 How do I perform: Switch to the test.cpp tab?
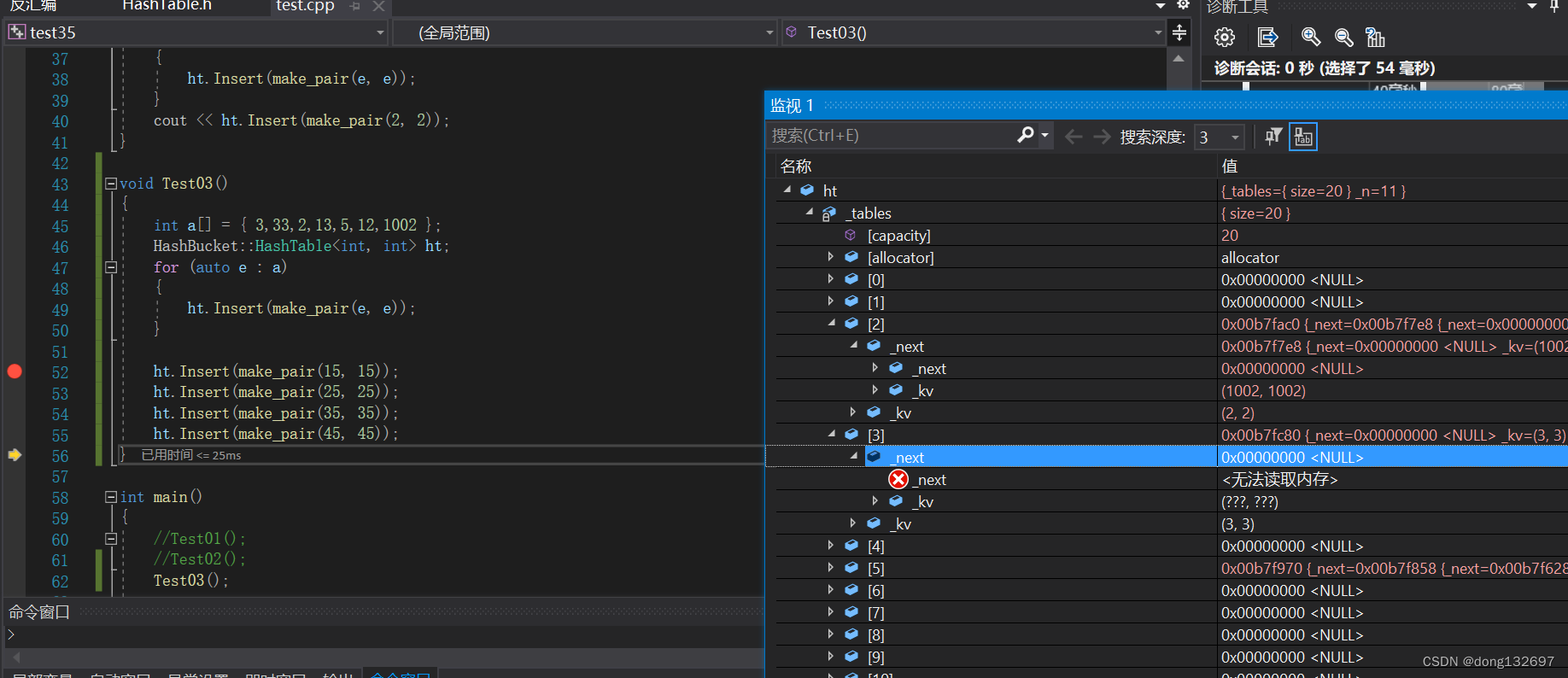[306, 5]
